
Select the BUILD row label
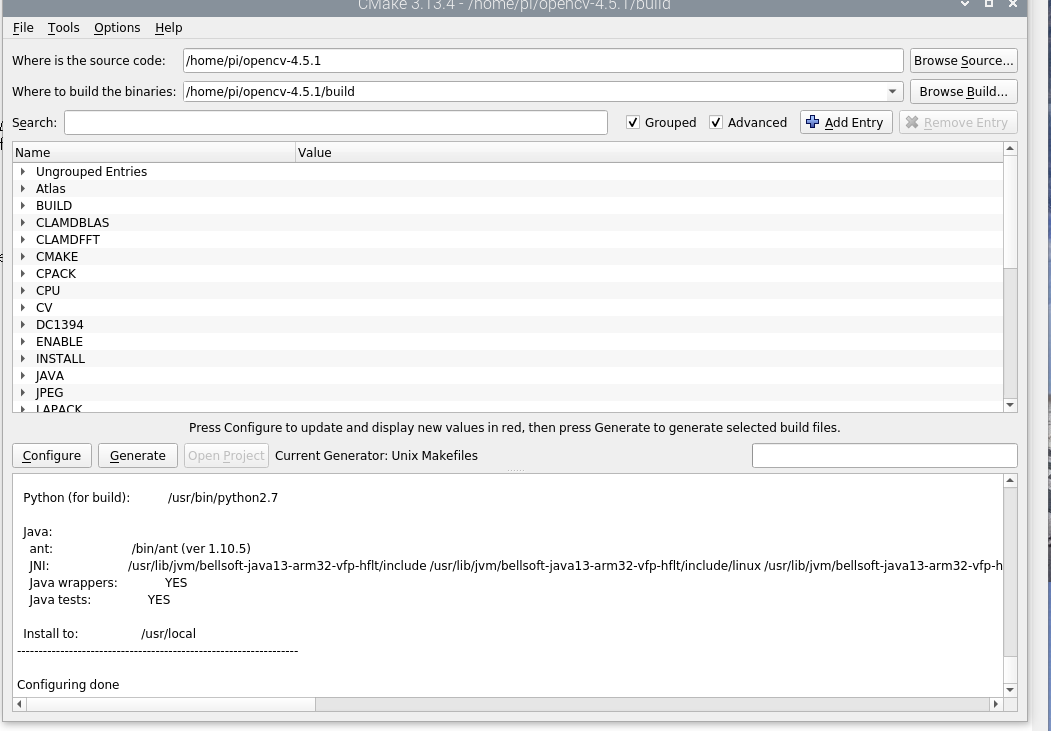pyautogui.click(x=54, y=206)
